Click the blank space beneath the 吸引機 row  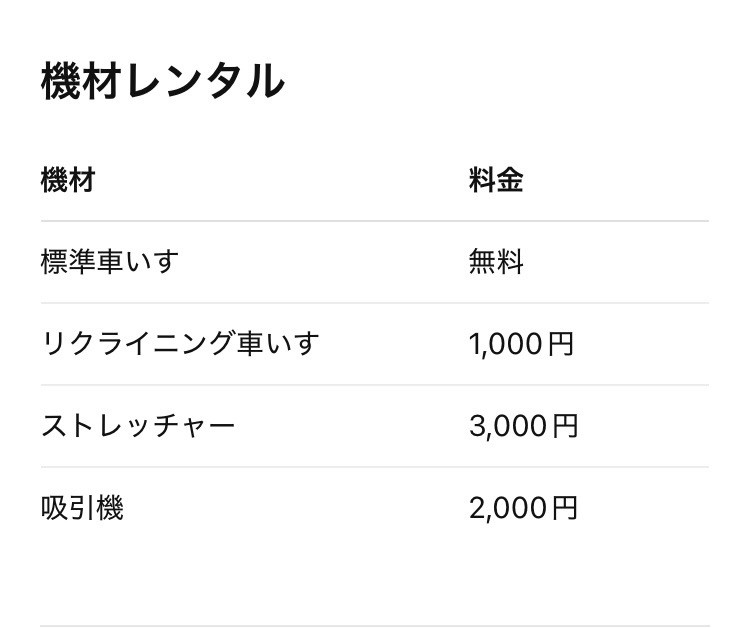pyautogui.click(x=374, y=575)
